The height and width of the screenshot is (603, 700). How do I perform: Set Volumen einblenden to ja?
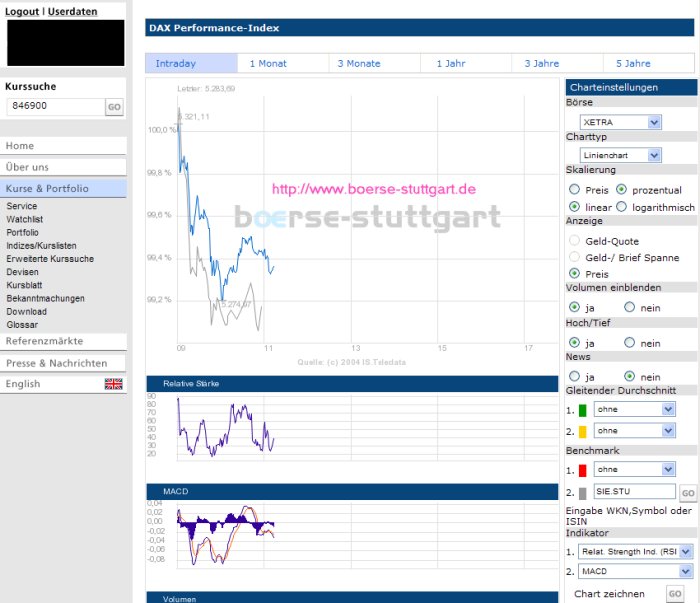(x=575, y=308)
